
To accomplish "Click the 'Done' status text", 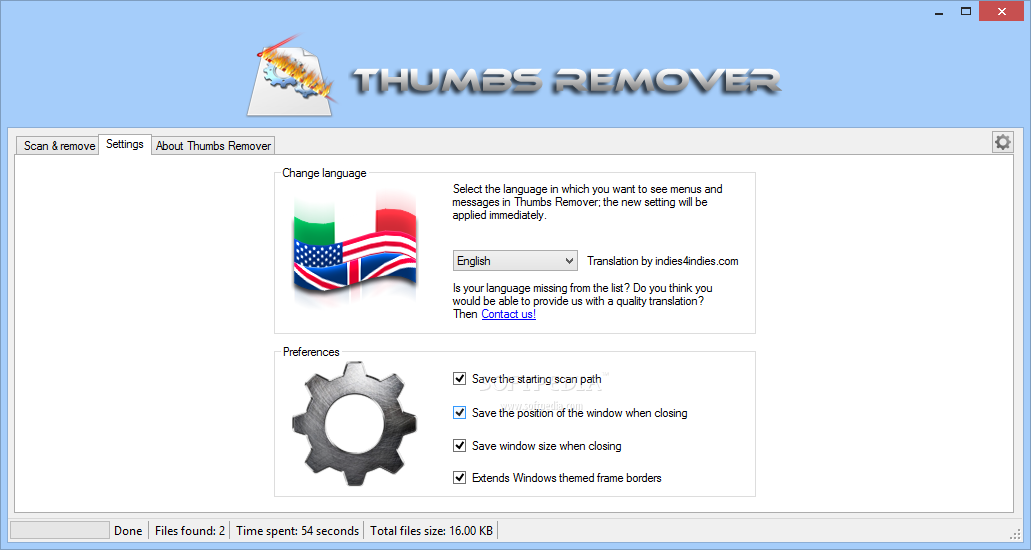I will pos(128,531).
